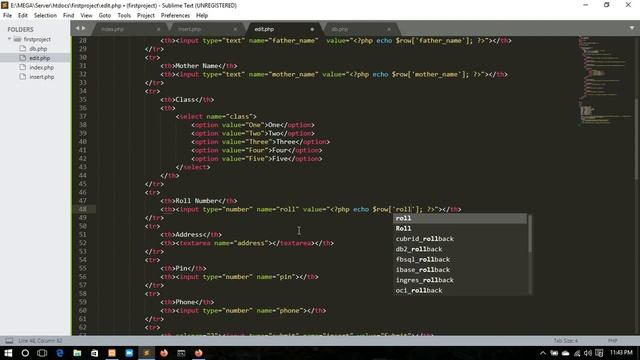Open the Goto menu

(x=104, y=16)
